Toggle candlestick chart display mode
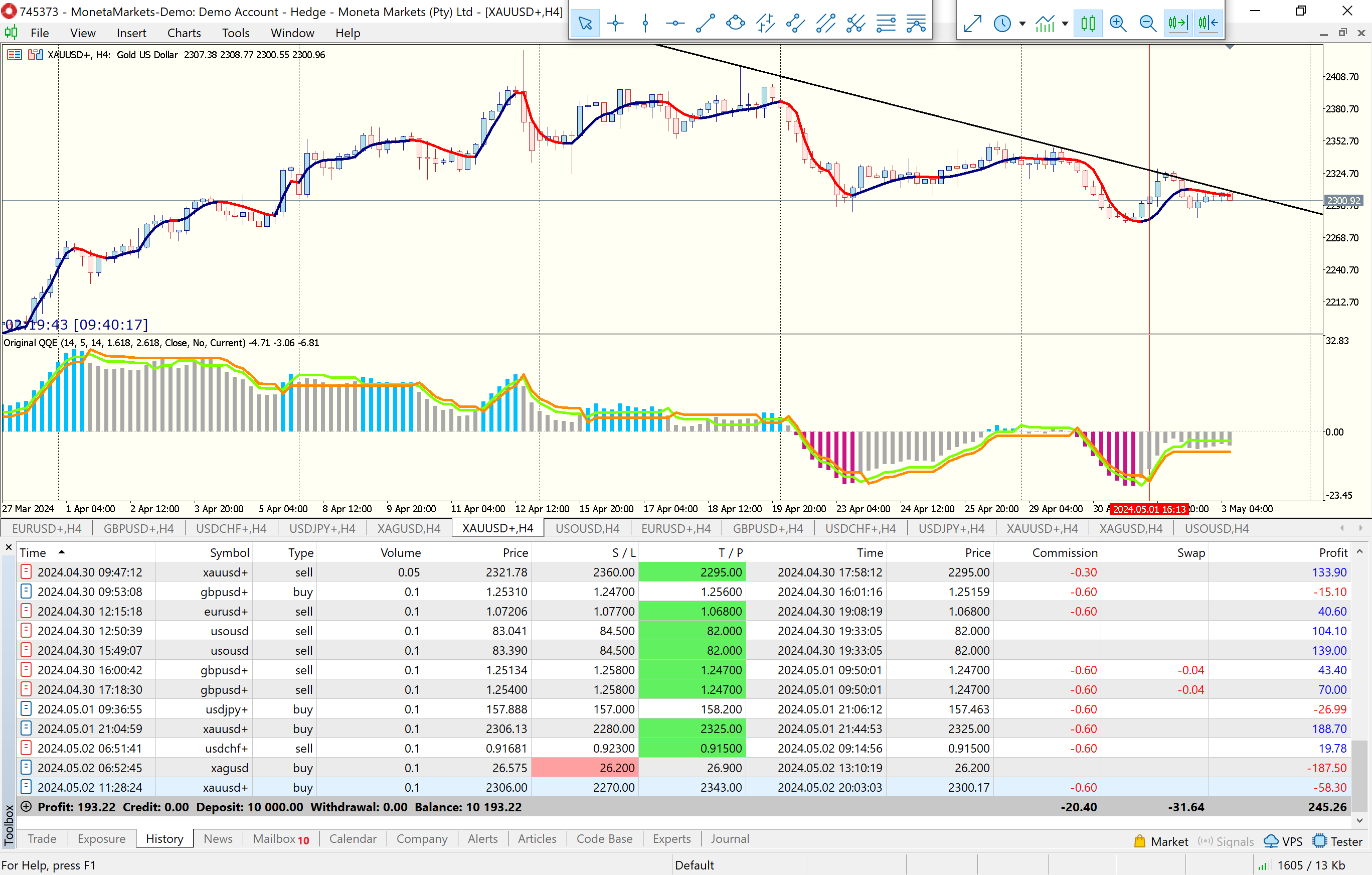 pyautogui.click(x=1088, y=24)
